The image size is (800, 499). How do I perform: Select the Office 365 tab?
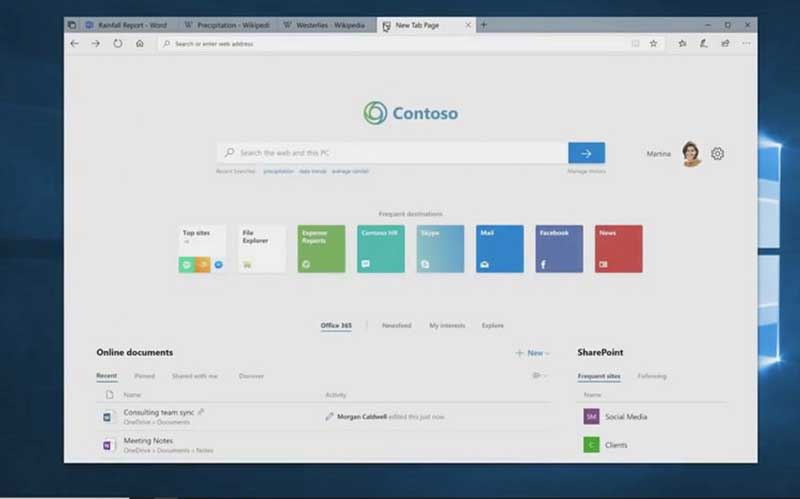pos(336,326)
